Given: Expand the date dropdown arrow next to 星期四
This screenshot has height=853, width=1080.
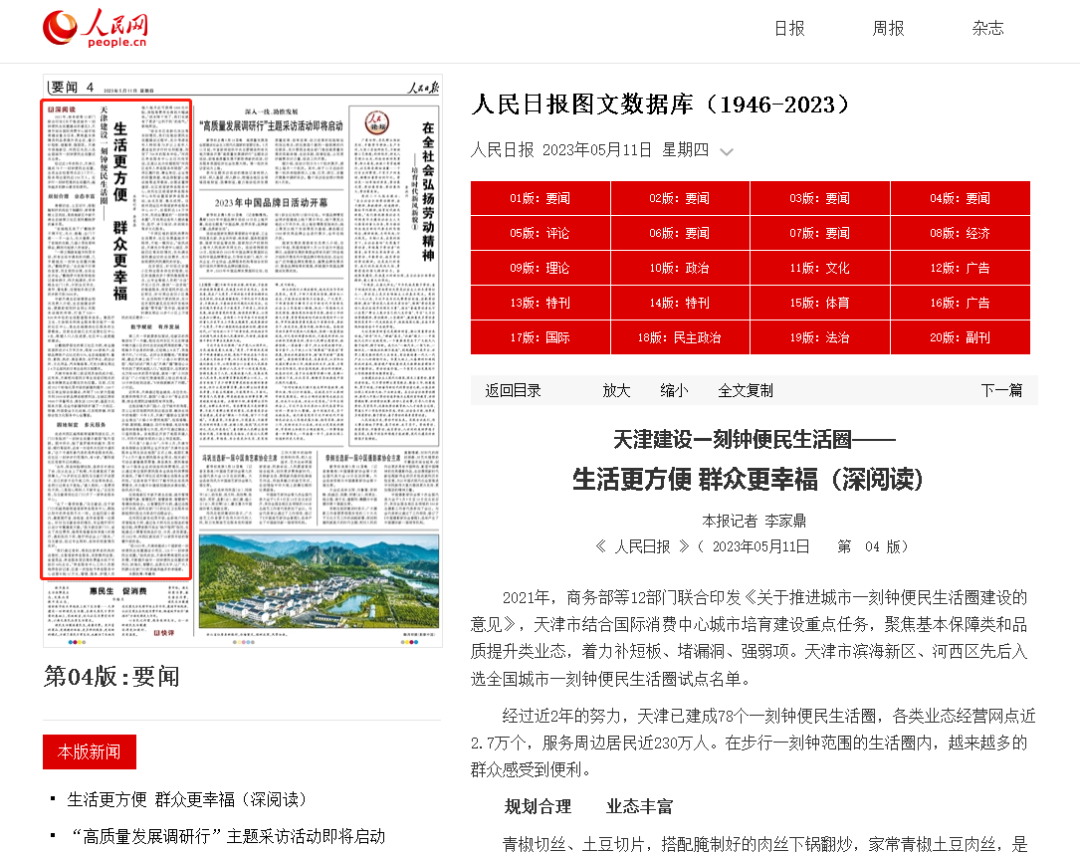Looking at the screenshot, I should (727, 150).
